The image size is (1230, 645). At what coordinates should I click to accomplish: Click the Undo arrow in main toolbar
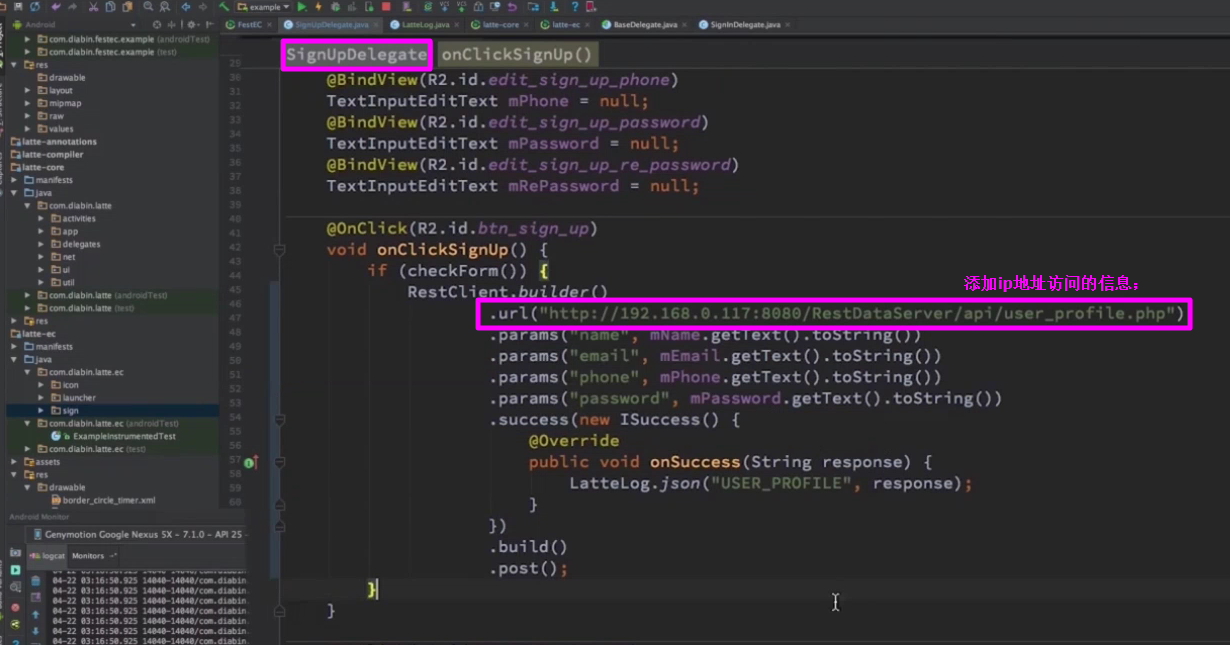click(56, 7)
